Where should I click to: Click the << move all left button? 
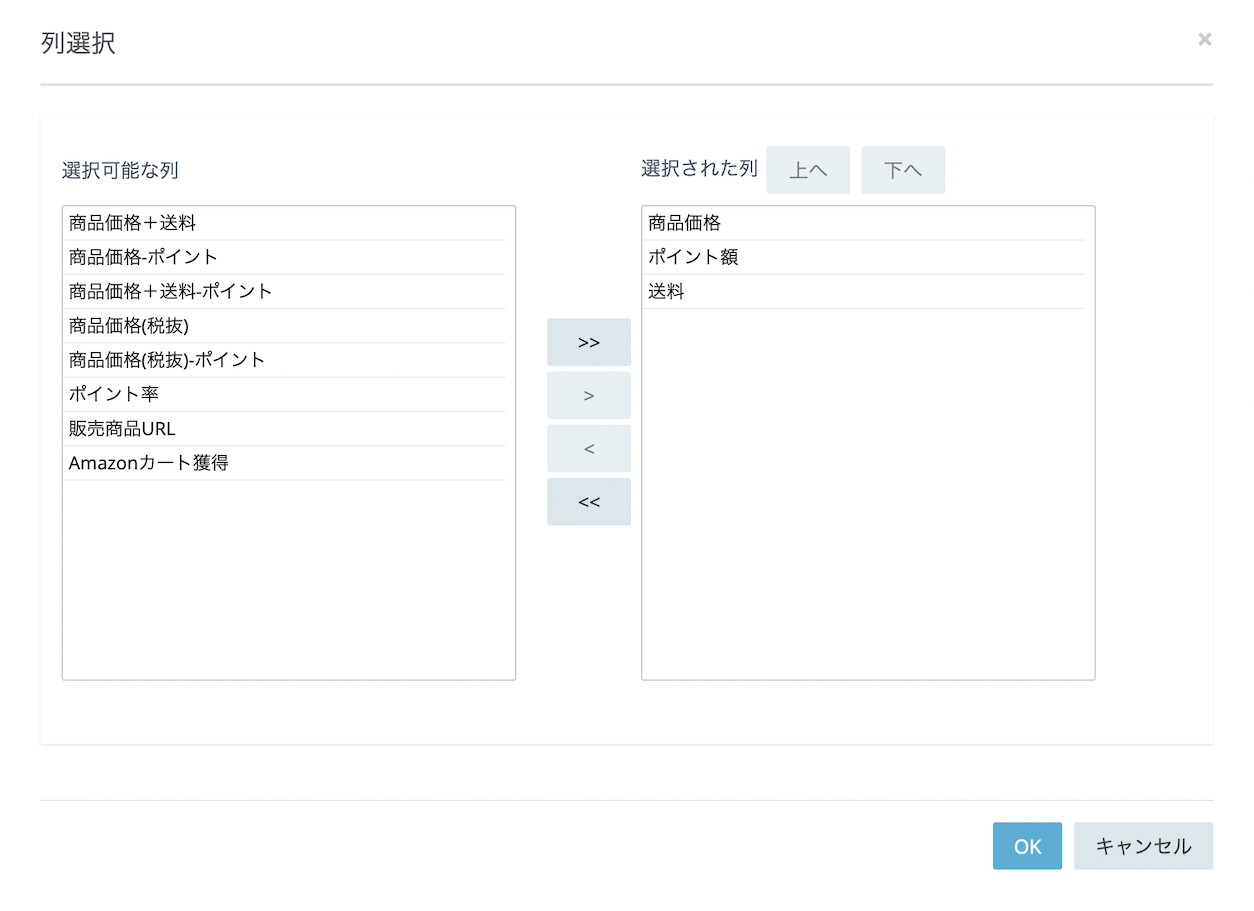[x=588, y=502]
